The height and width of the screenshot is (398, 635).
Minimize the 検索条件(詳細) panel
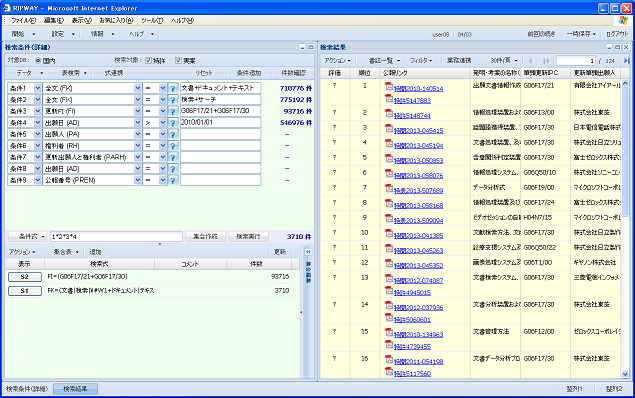click(x=302, y=47)
